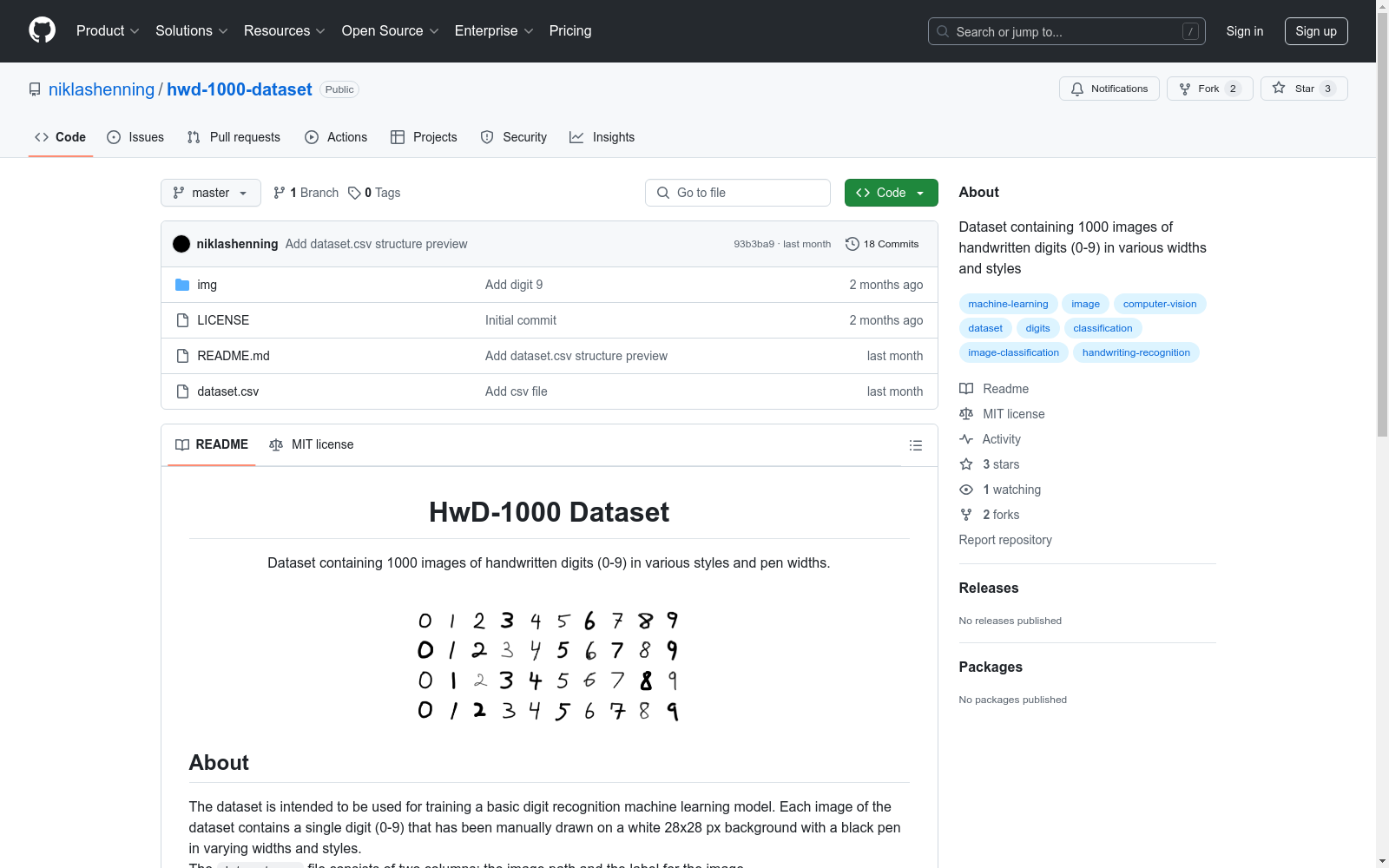The image size is (1389, 868).
Task: Click the Fork repository icon
Action: coord(1186,89)
